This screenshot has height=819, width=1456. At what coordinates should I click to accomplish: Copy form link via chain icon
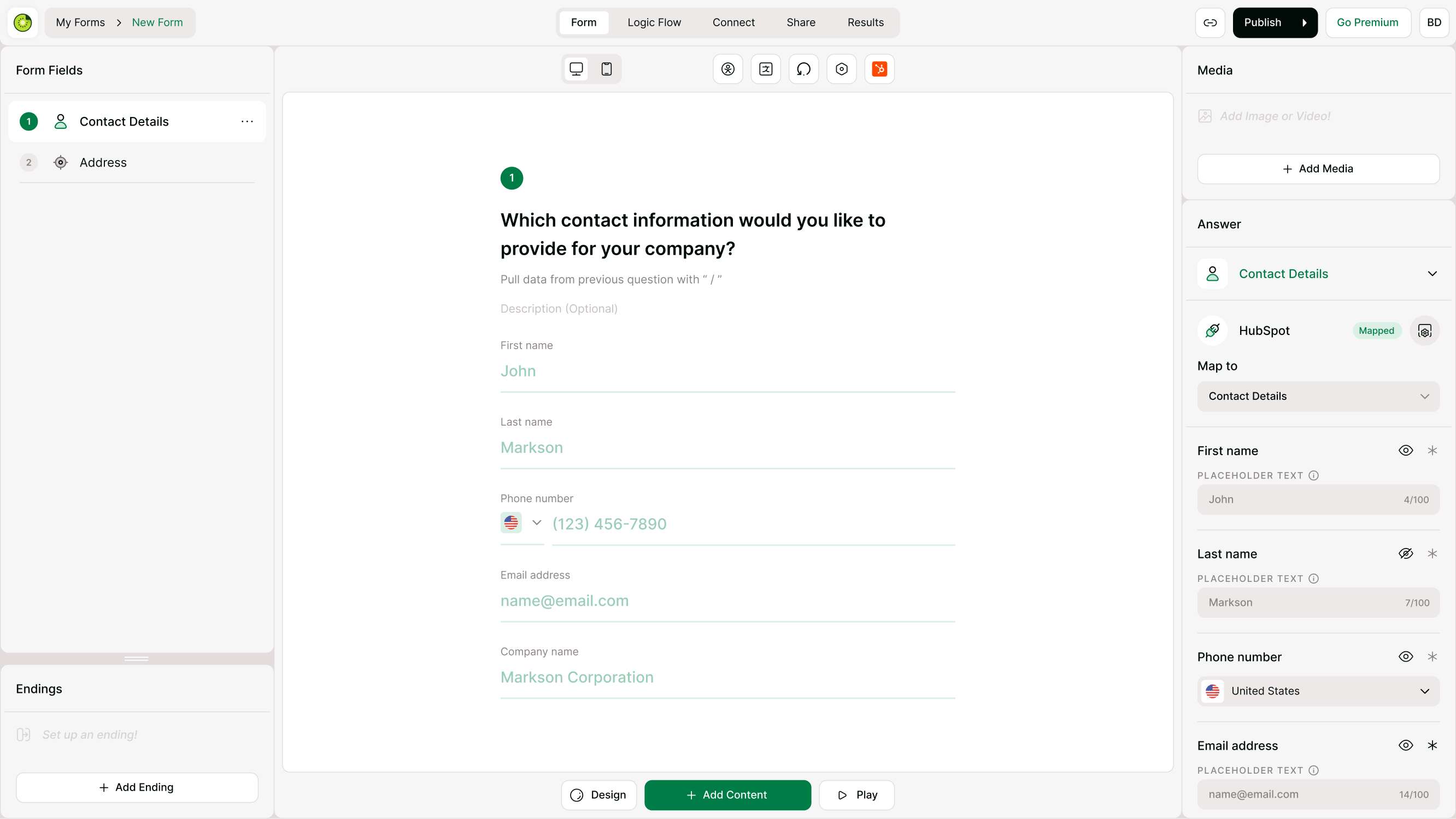click(x=1210, y=22)
